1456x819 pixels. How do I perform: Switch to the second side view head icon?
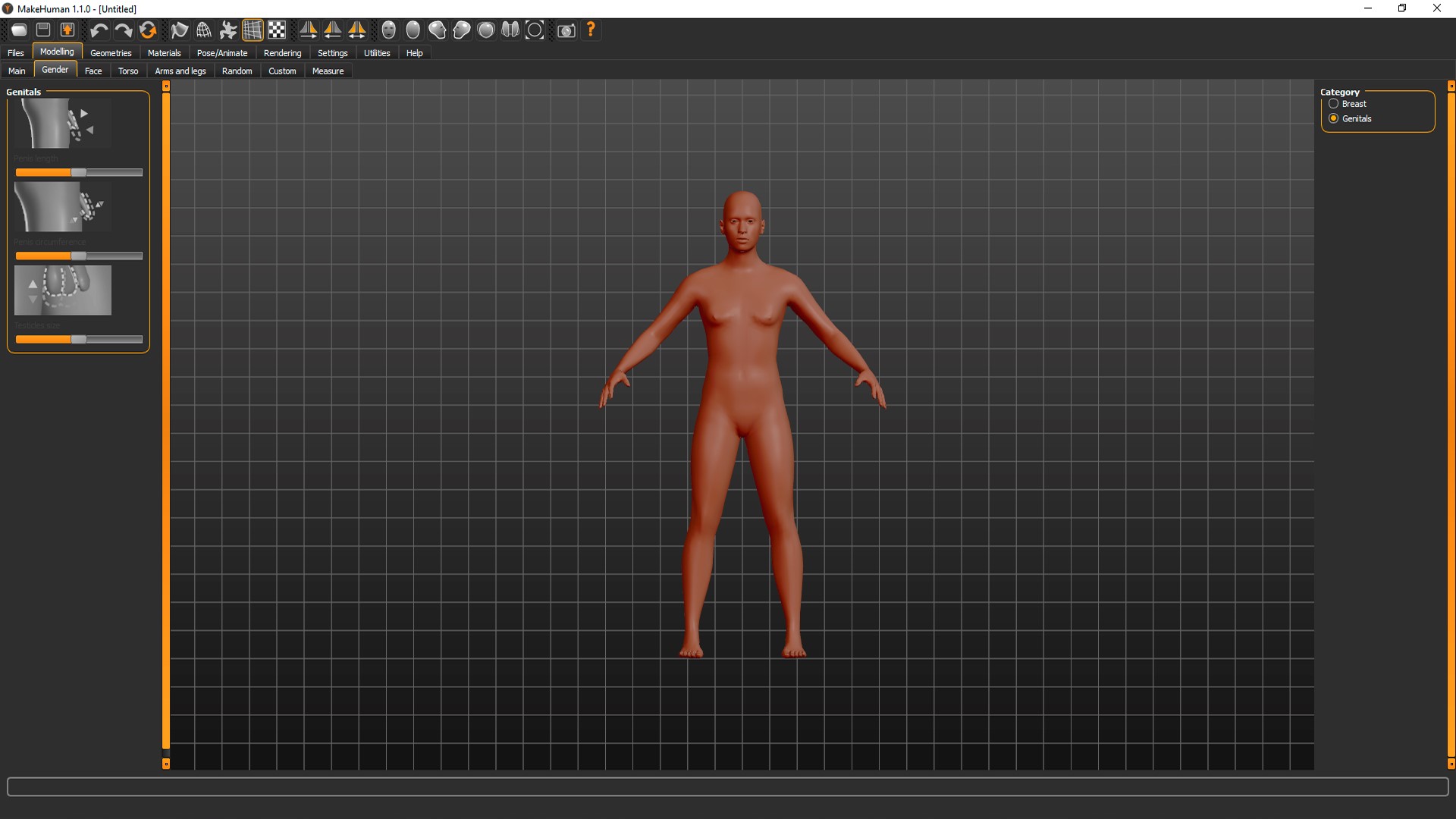(x=462, y=30)
